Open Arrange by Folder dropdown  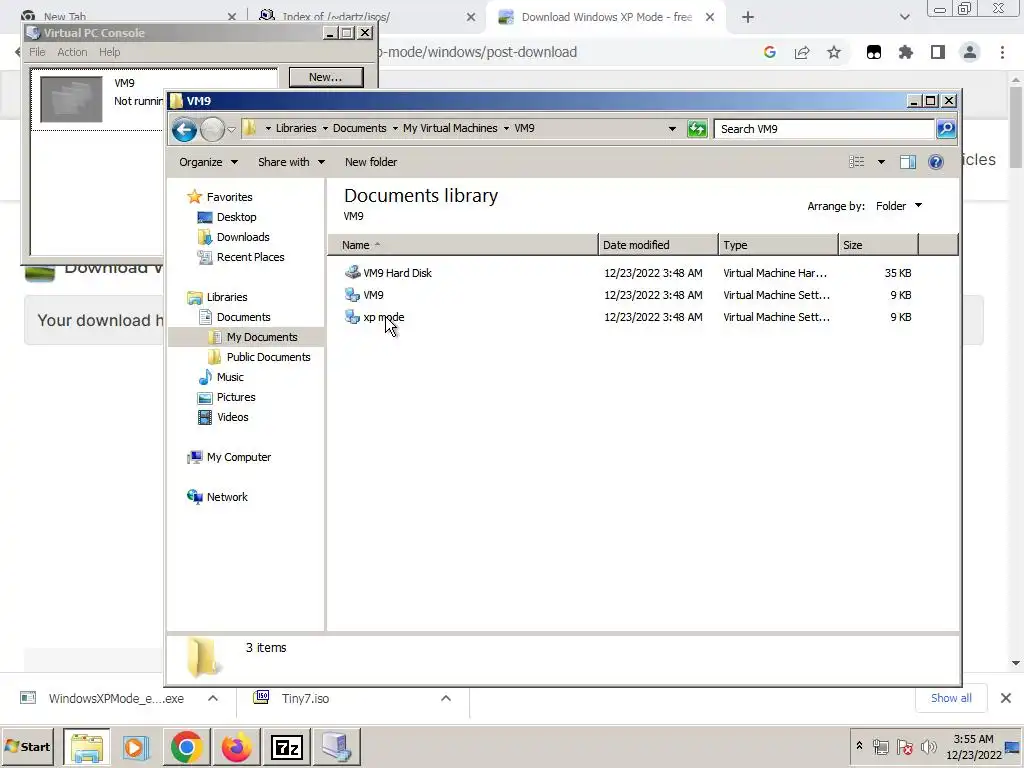[x=899, y=206]
